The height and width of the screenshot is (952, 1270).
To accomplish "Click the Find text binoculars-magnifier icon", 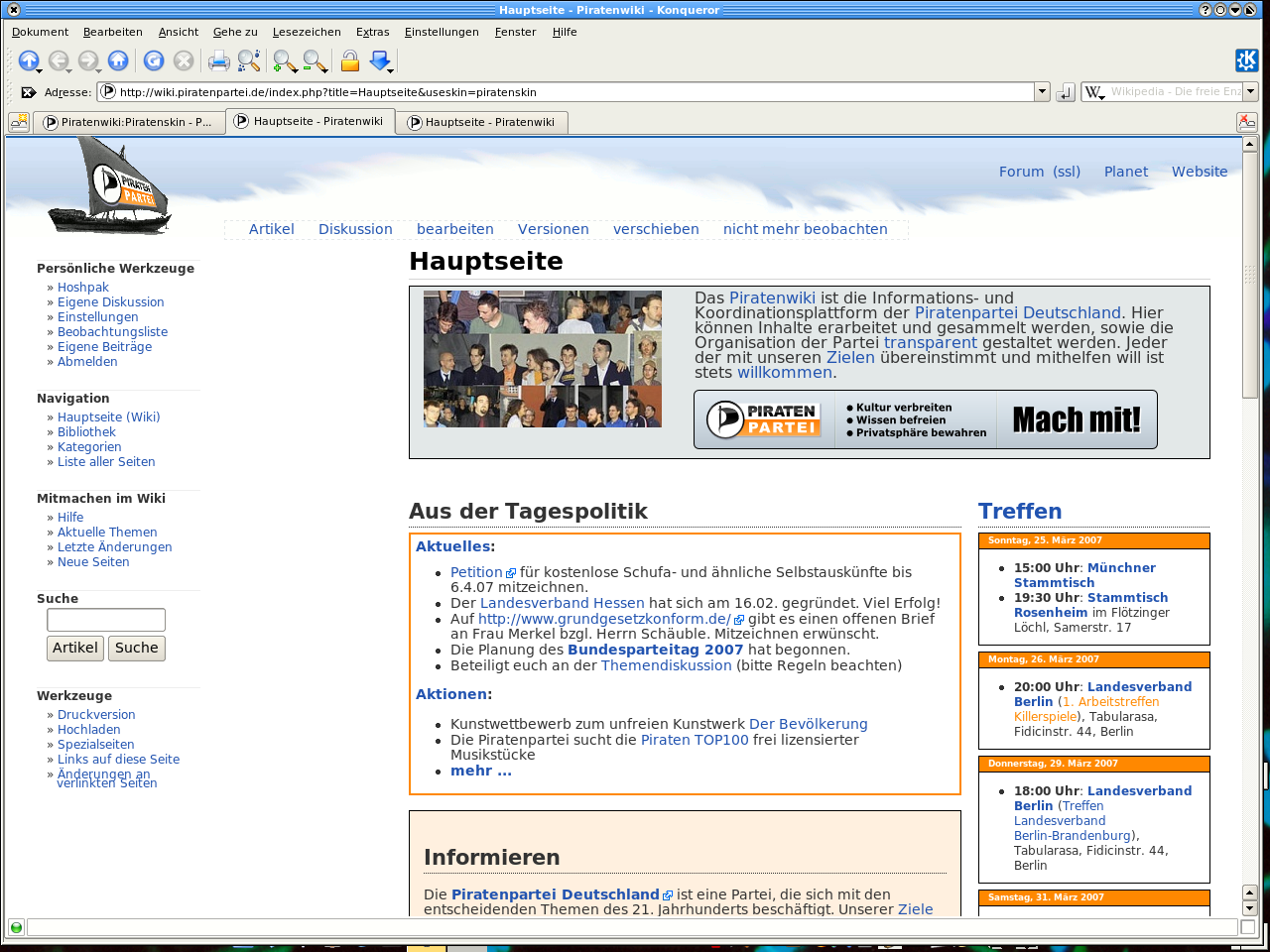I will click(249, 61).
